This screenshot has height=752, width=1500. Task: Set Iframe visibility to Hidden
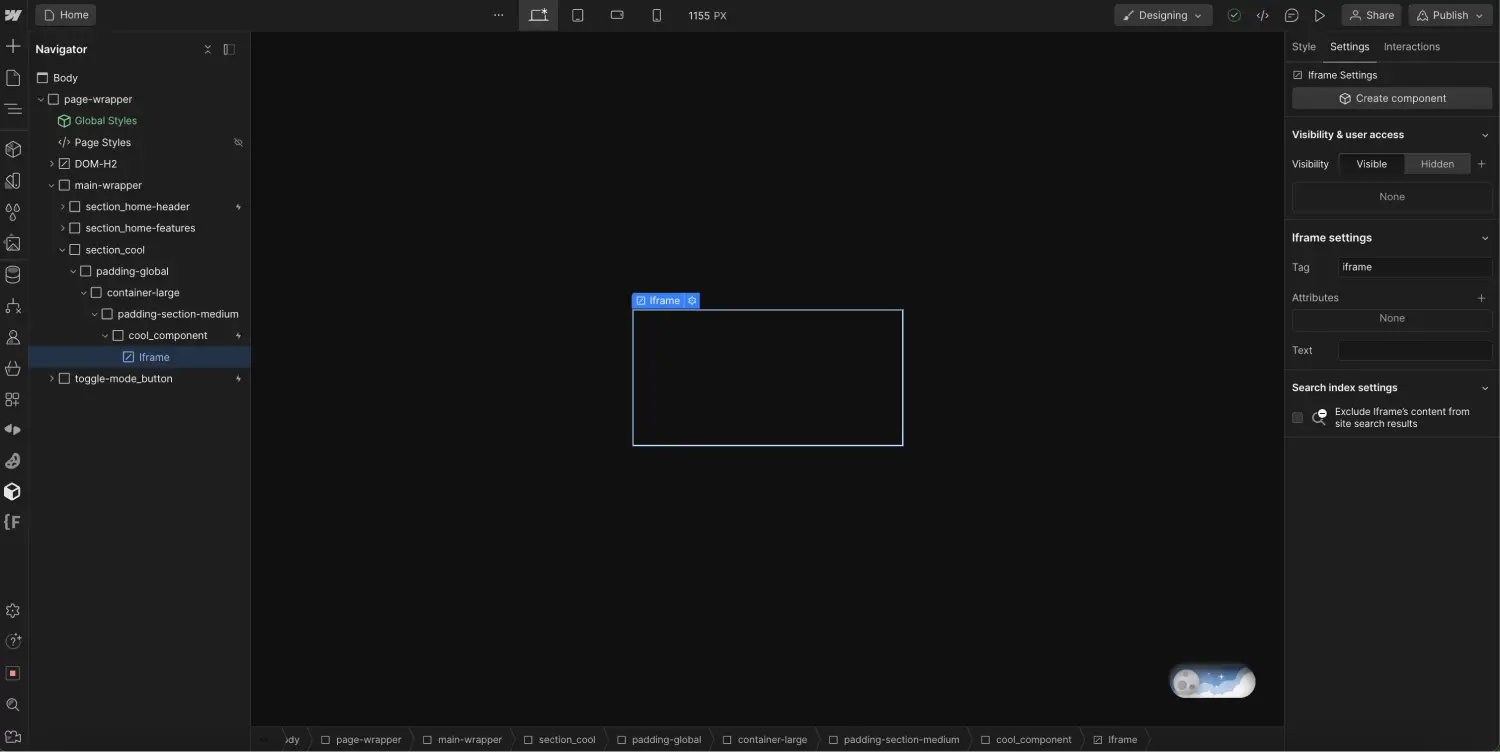(x=1437, y=163)
